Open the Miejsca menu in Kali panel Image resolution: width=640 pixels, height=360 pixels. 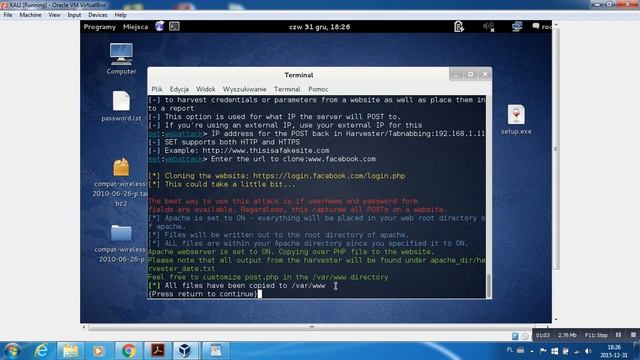(136, 27)
